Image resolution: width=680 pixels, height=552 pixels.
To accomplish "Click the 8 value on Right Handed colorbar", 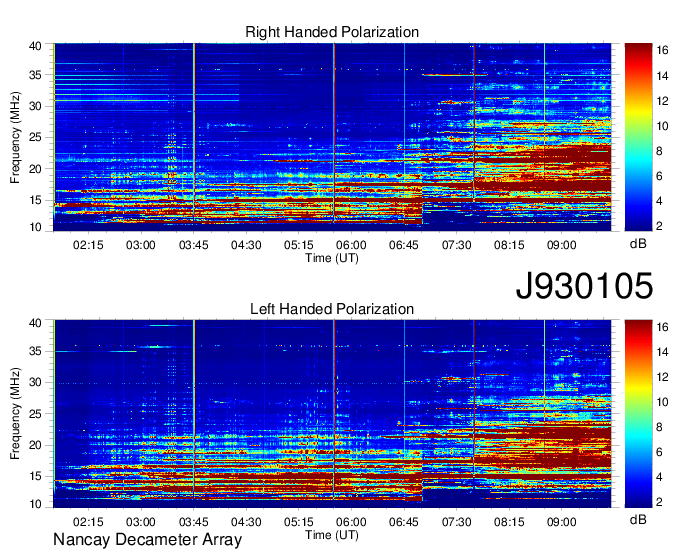I will coord(659,151).
